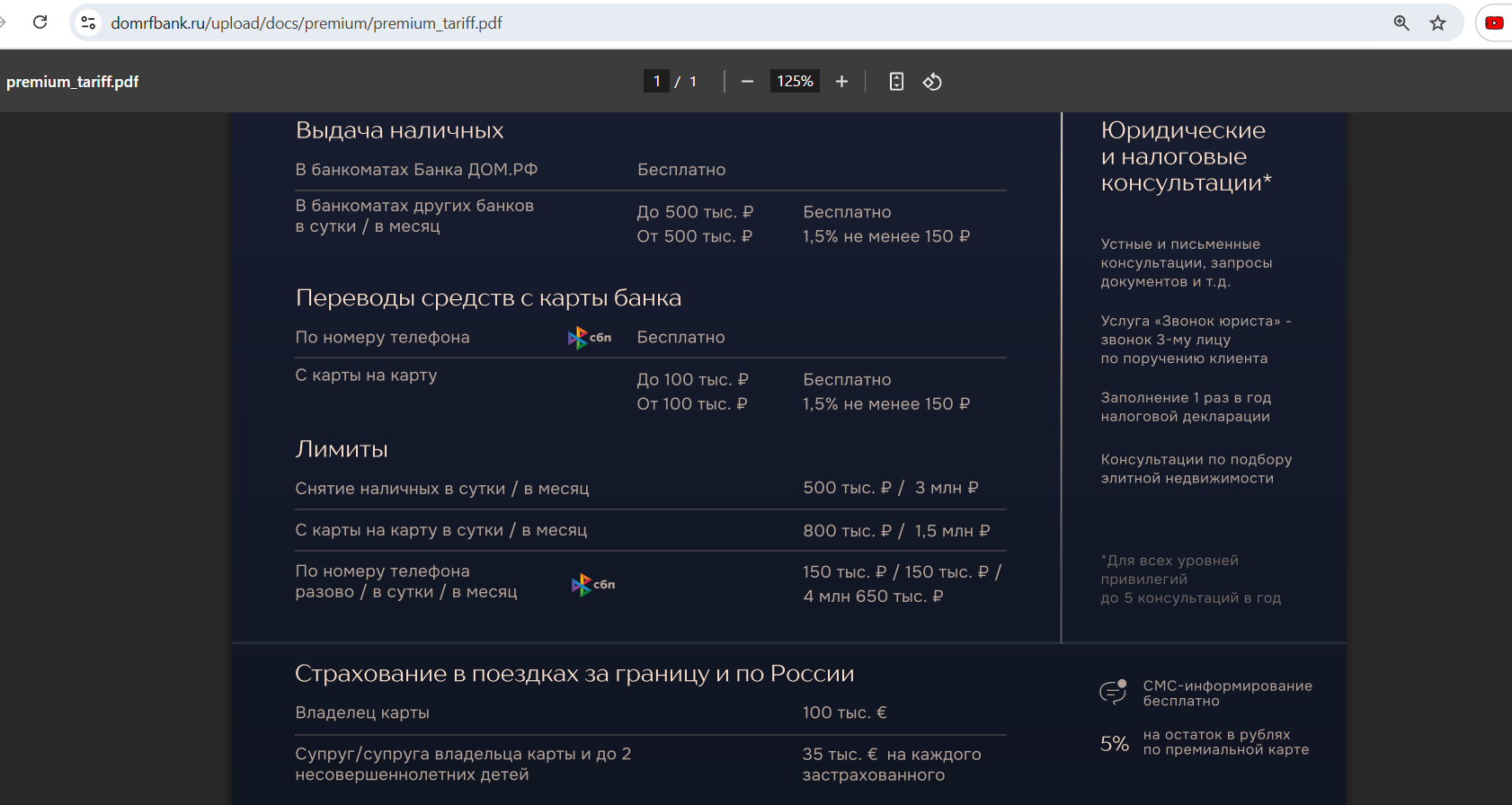Viewport: 1512px width, 805px height.
Task: Click the Страхование в поездках heading
Action: click(574, 674)
